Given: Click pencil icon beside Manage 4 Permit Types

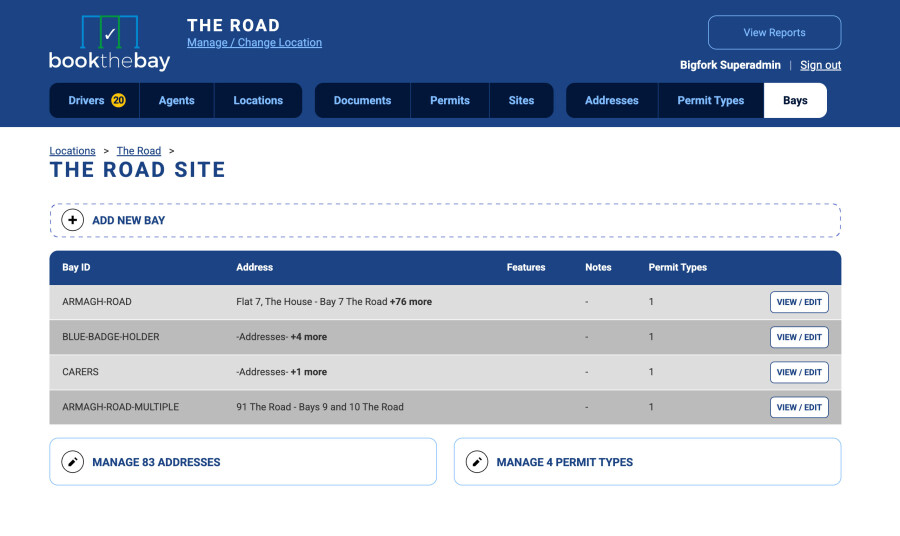Looking at the screenshot, I should [476, 462].
